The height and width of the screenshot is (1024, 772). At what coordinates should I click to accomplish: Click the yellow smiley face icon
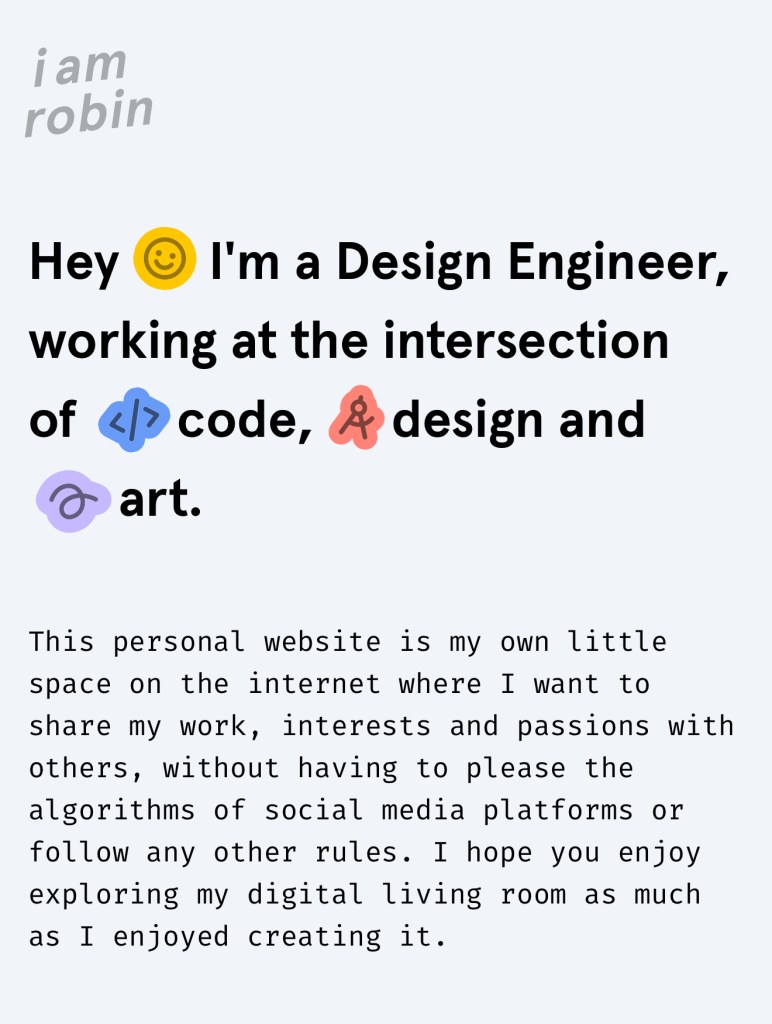pyautogui.click(x=164, y=259)
